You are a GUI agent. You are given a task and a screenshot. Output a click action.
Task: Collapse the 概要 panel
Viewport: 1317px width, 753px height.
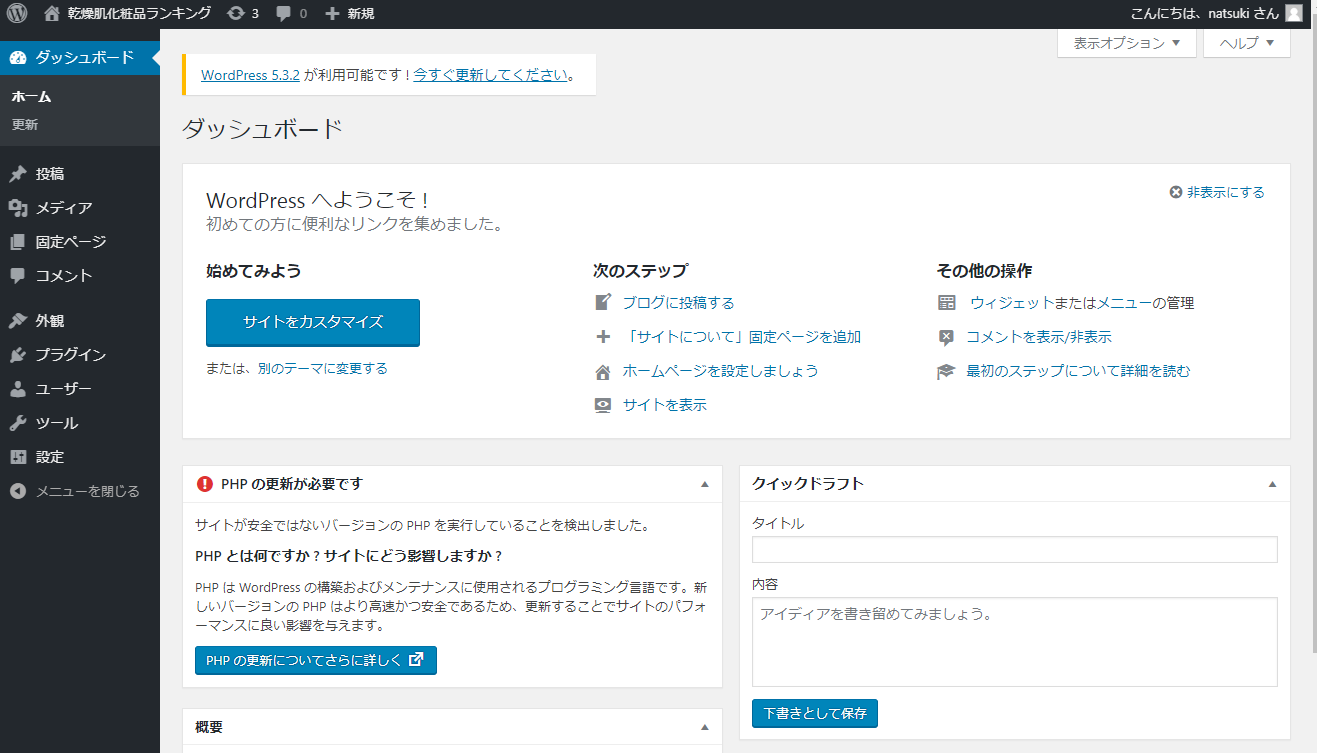[704, 727]
